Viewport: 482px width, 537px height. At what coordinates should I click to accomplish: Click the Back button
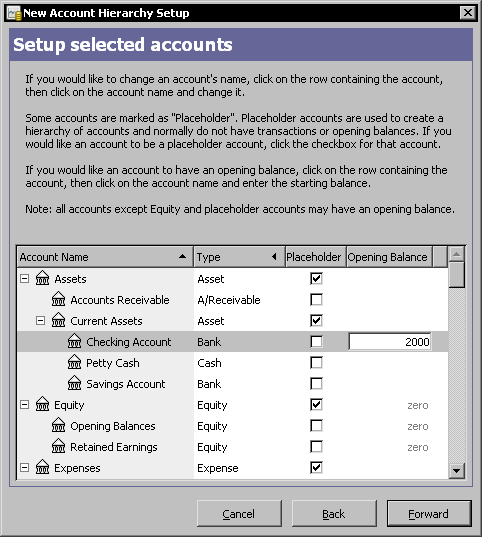[x=334, y=514]
